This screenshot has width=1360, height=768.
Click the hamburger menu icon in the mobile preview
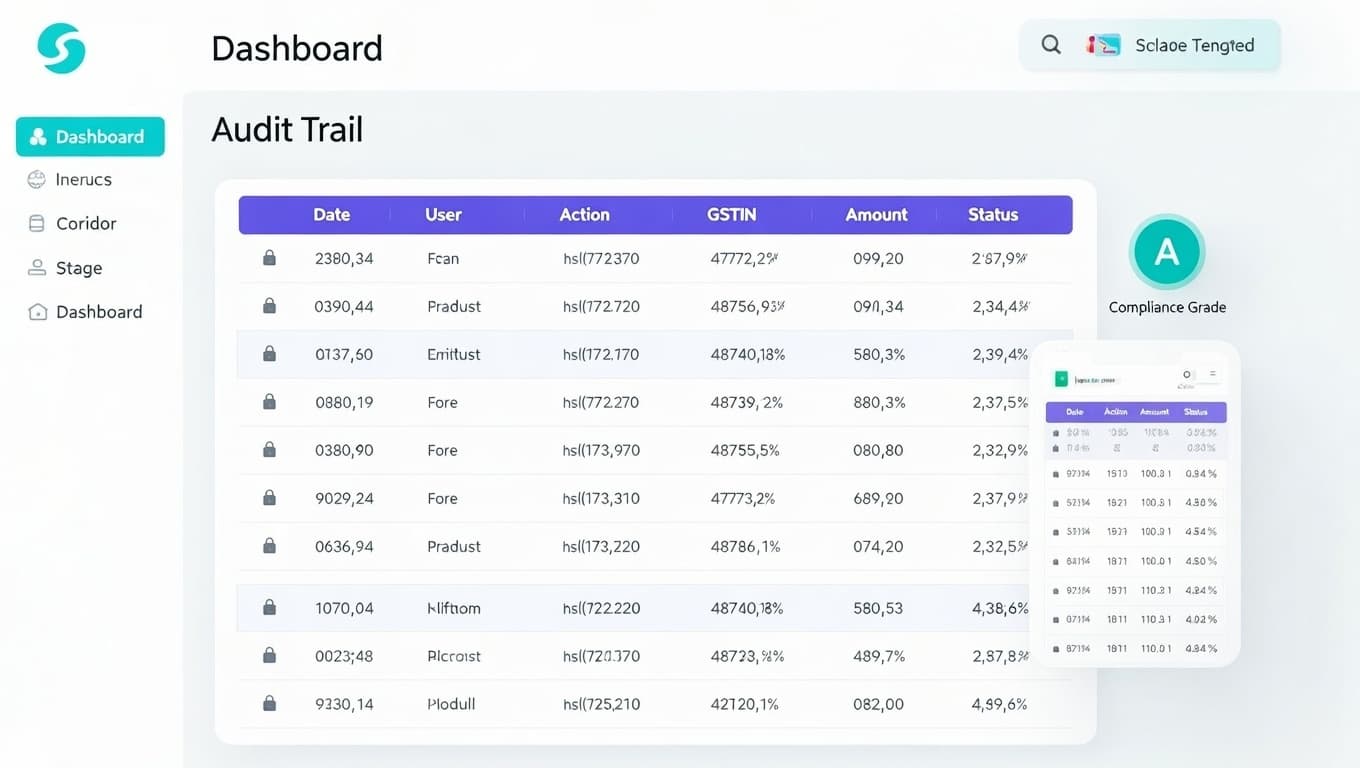pos(1213,375)
